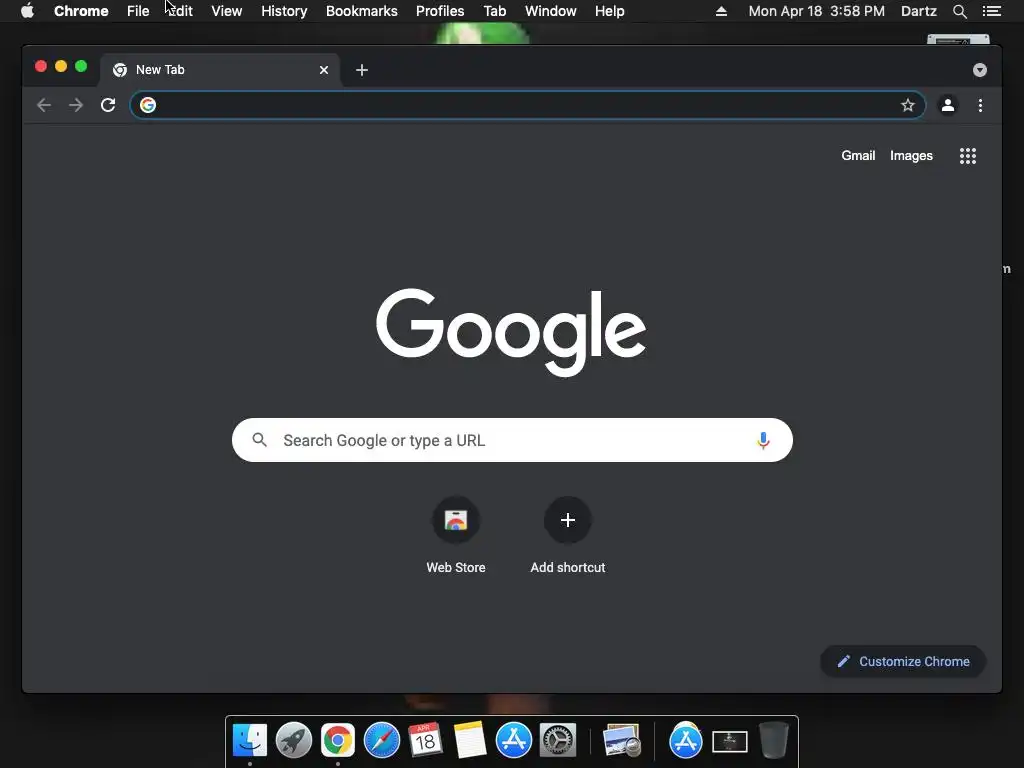Open the Window menu
The image size is (1024, 768).
pos(551,11)
